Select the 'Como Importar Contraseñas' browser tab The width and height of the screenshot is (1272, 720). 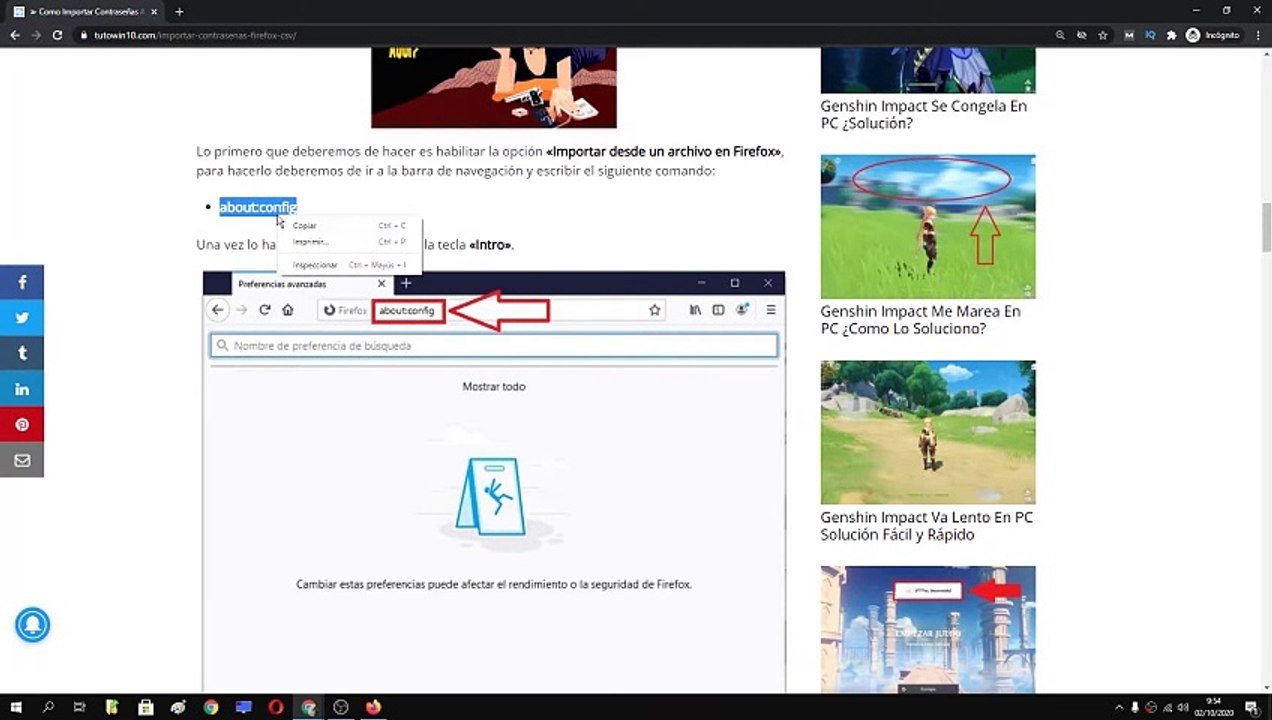point(85,12)
